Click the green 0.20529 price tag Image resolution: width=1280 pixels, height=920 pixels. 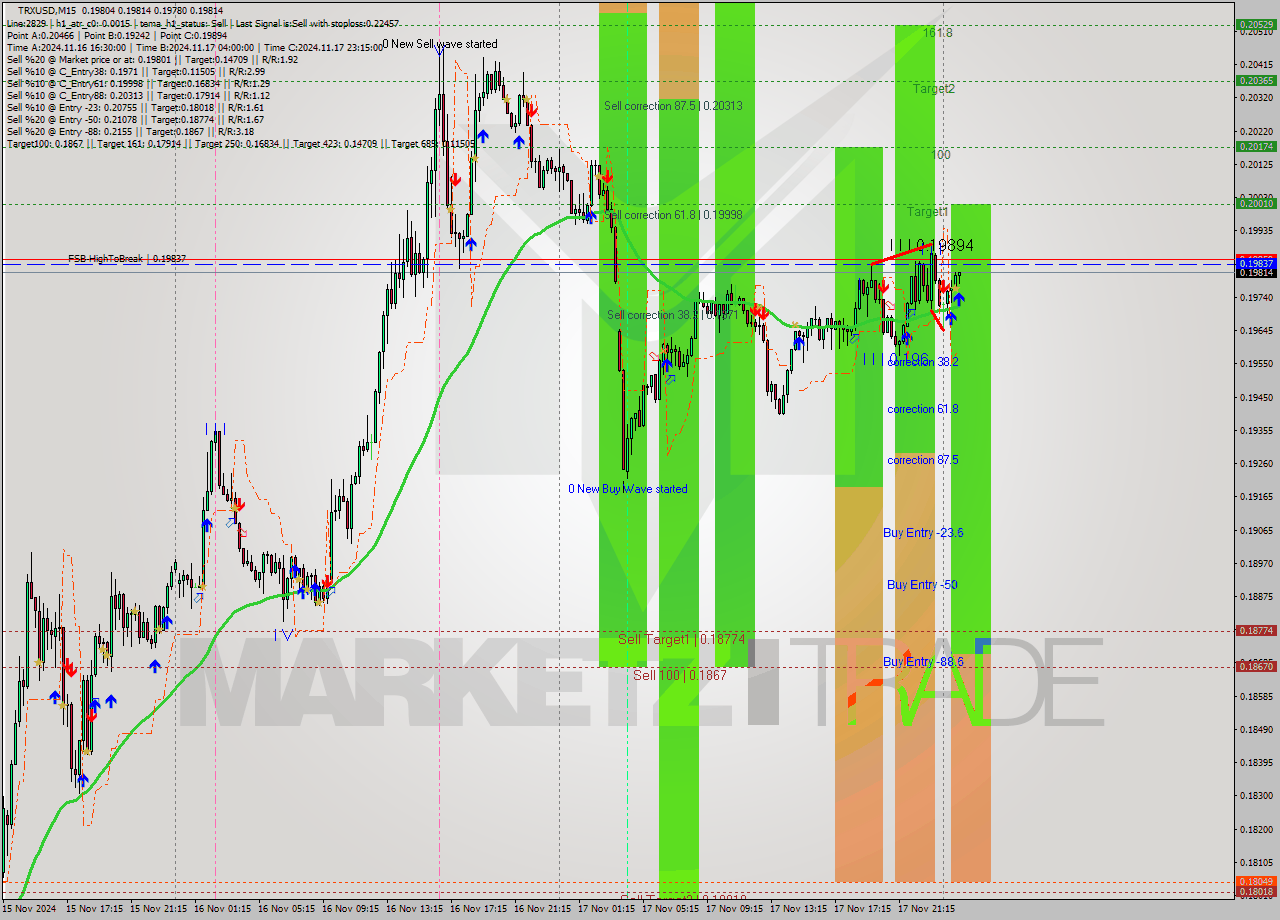[x=1255, y=24]
